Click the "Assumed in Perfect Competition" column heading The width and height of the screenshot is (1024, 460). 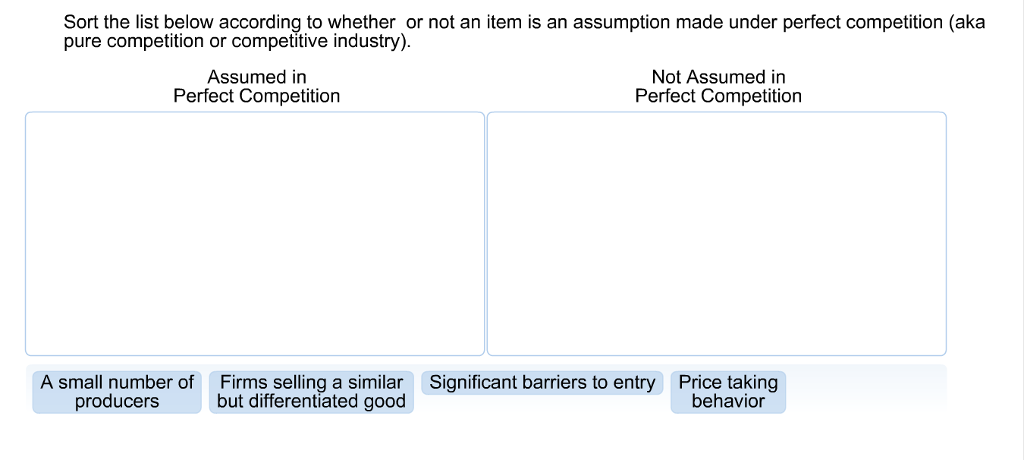pos(256,87)
